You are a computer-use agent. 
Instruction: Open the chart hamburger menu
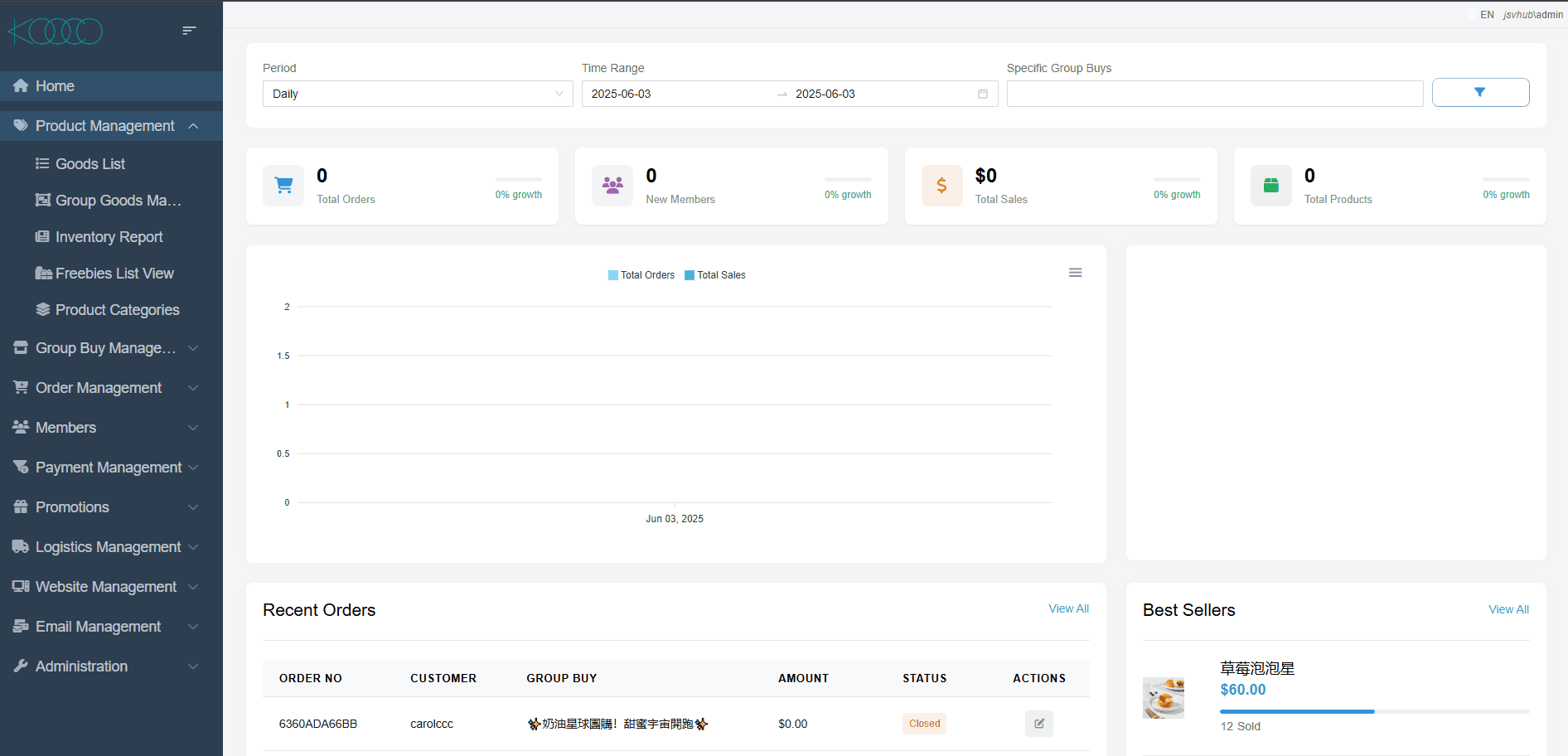pos(1075,273)
